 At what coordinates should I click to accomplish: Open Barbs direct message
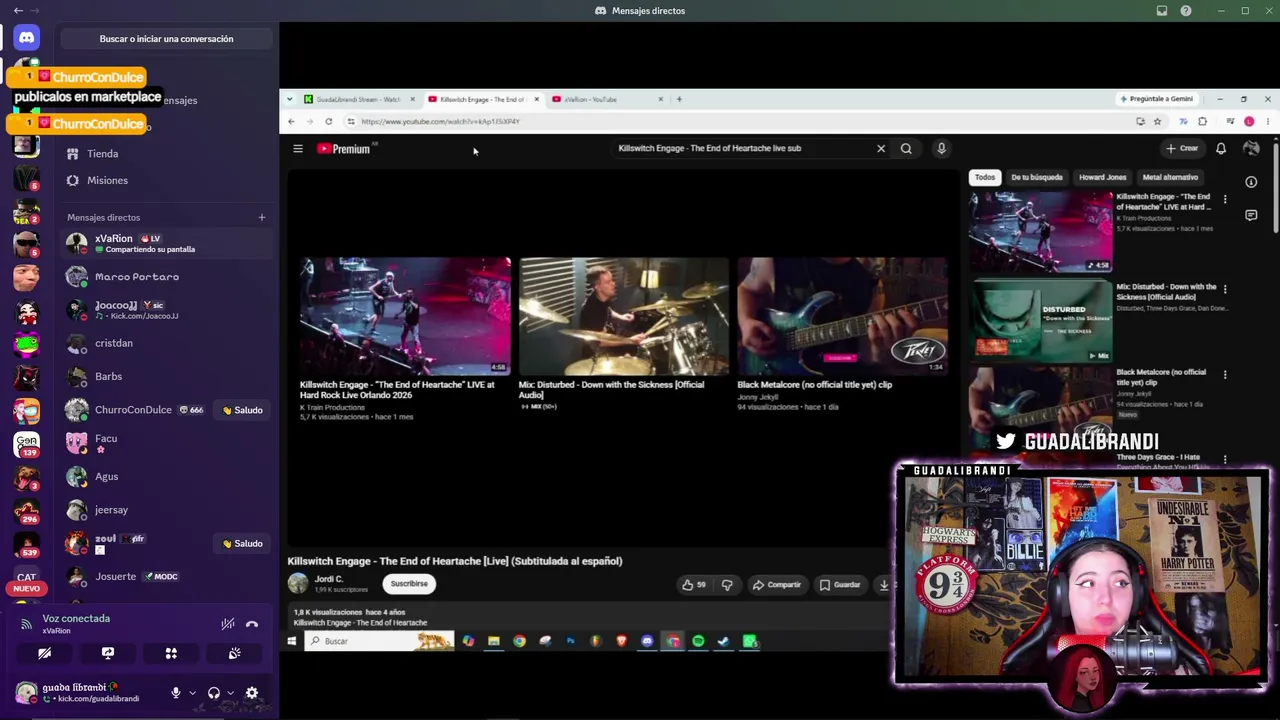[x=166, y=377]
